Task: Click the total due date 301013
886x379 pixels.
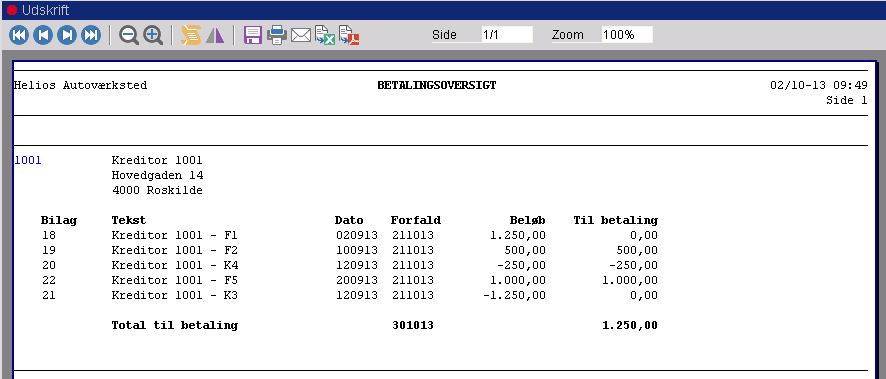Action: [x=412, y=325]
